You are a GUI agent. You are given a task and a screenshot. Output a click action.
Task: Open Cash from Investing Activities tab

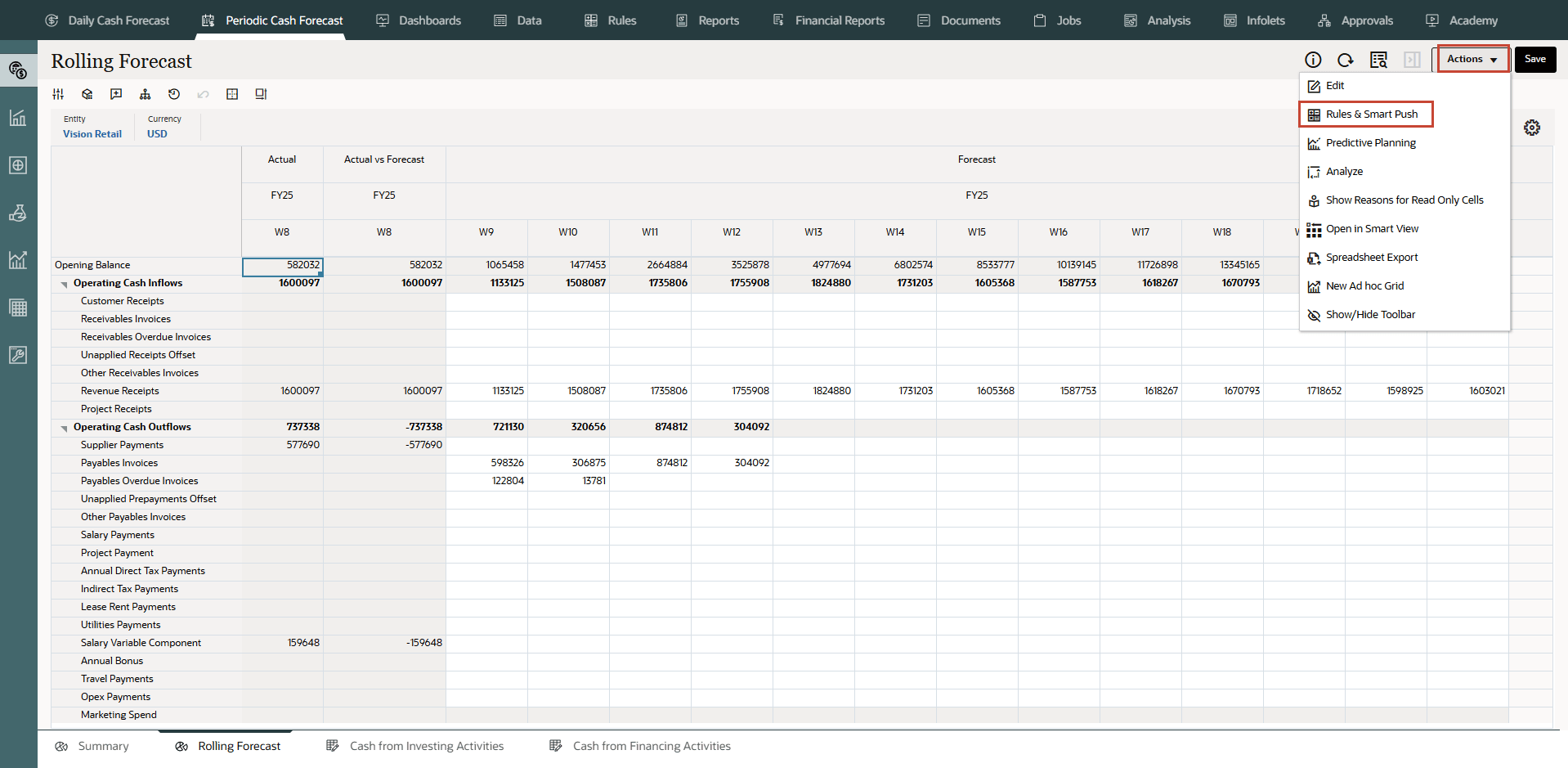click(415, 747)
